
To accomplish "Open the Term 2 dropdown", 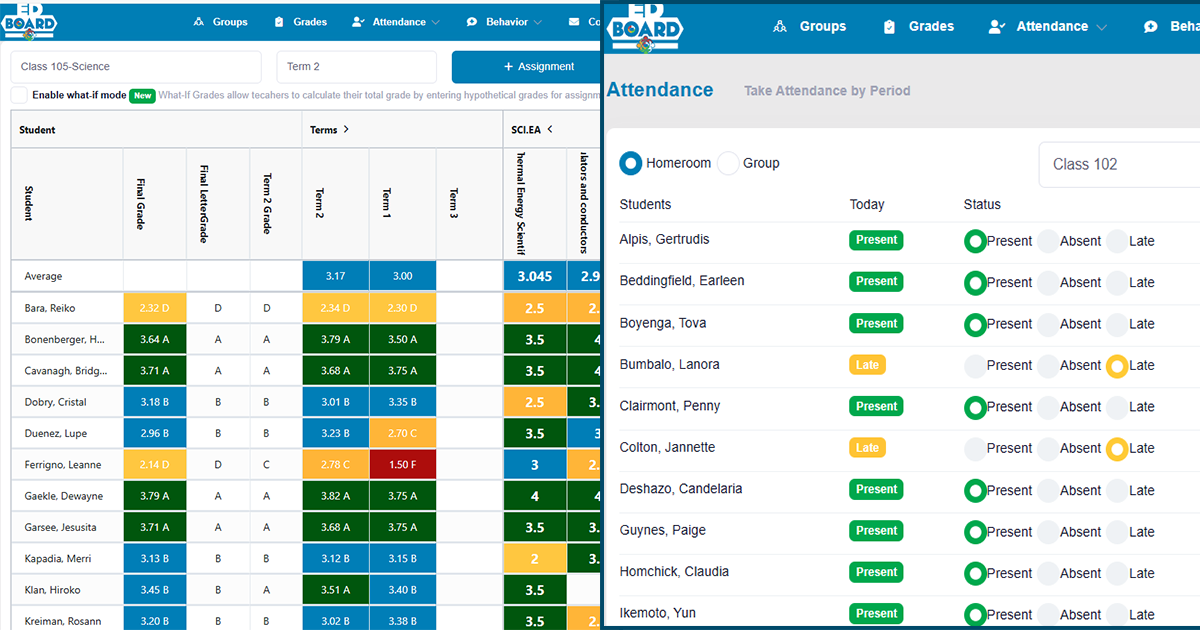I will (356, 67).
